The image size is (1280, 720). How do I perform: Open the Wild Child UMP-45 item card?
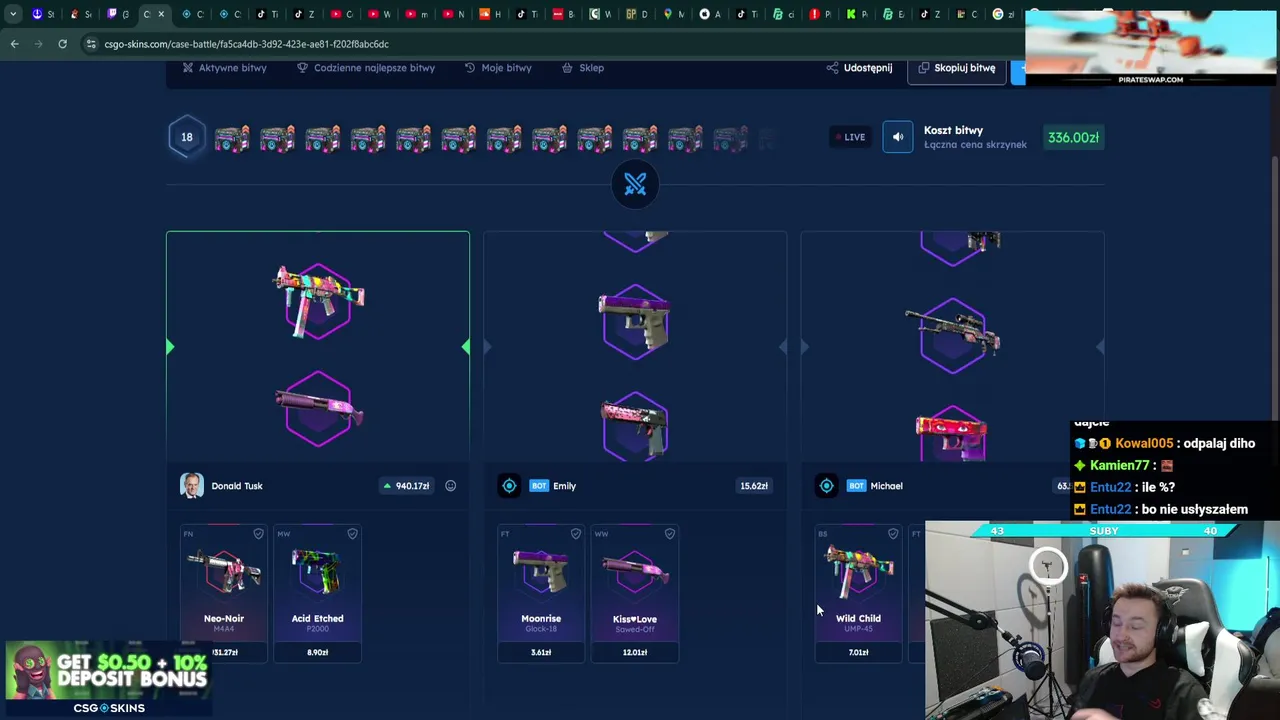(858, 594)
